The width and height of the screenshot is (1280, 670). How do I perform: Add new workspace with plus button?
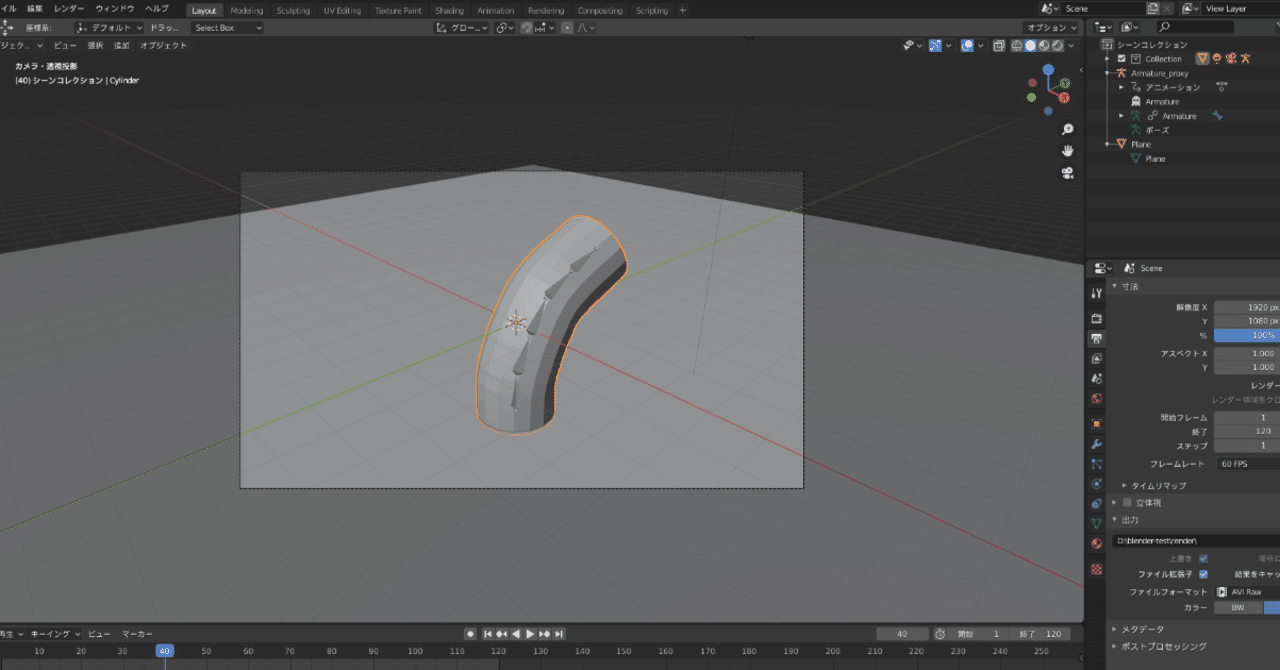(x=683, y=10)
